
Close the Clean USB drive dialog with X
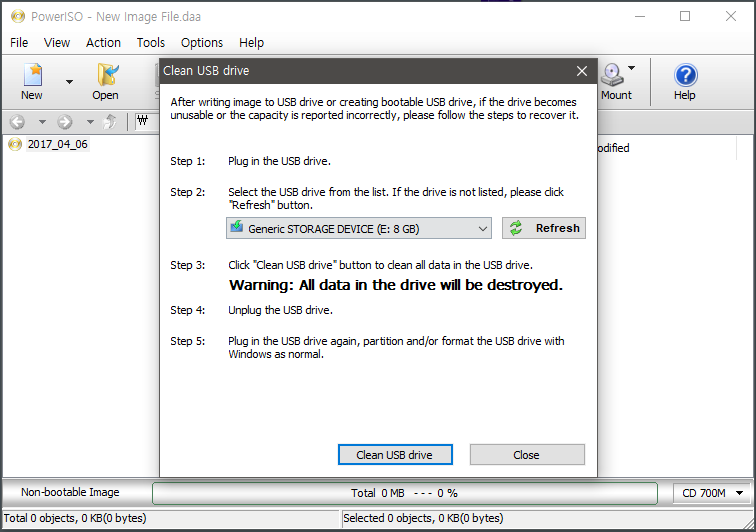point(582,71)
